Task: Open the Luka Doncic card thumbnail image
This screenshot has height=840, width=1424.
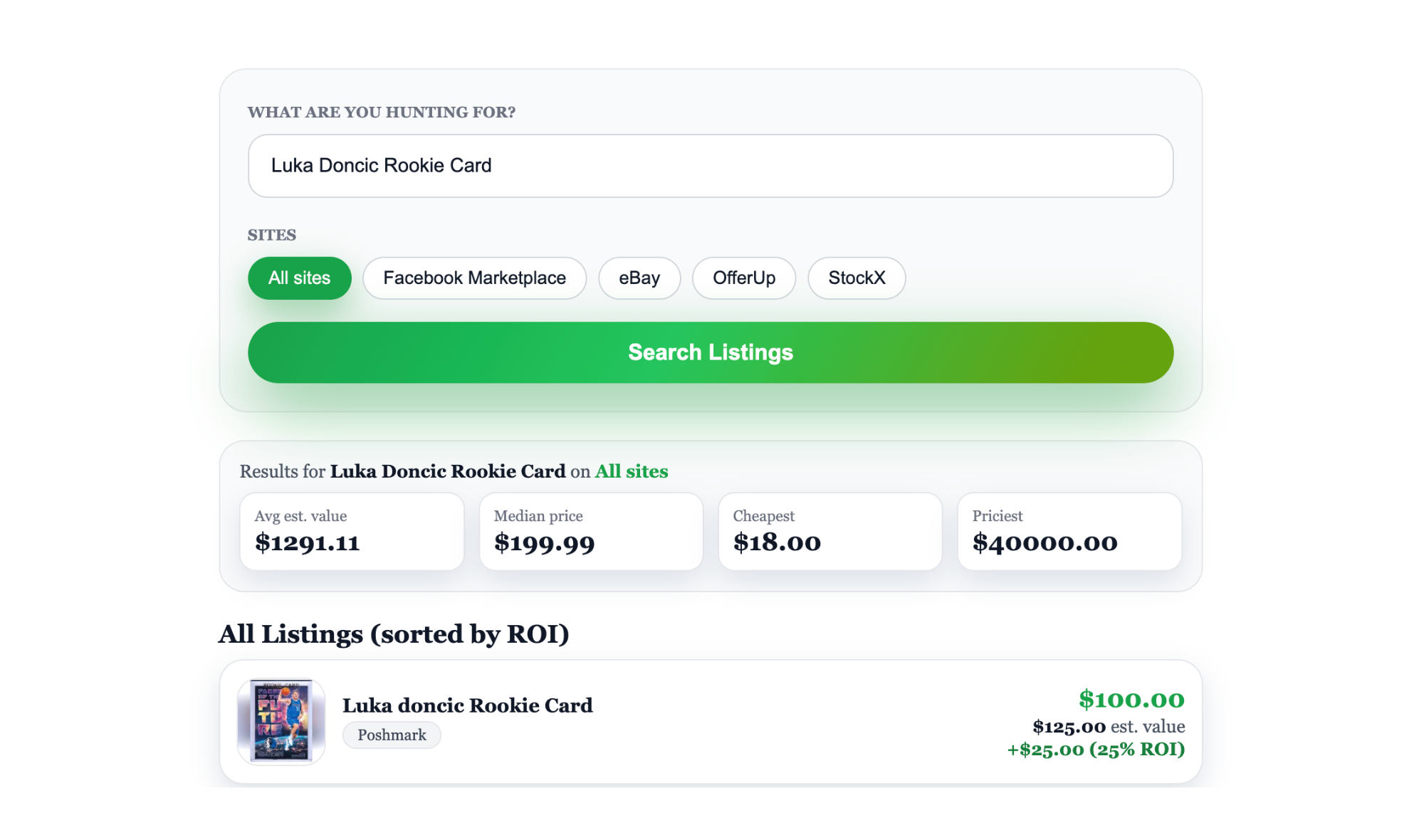Action: tap(281, 720)
